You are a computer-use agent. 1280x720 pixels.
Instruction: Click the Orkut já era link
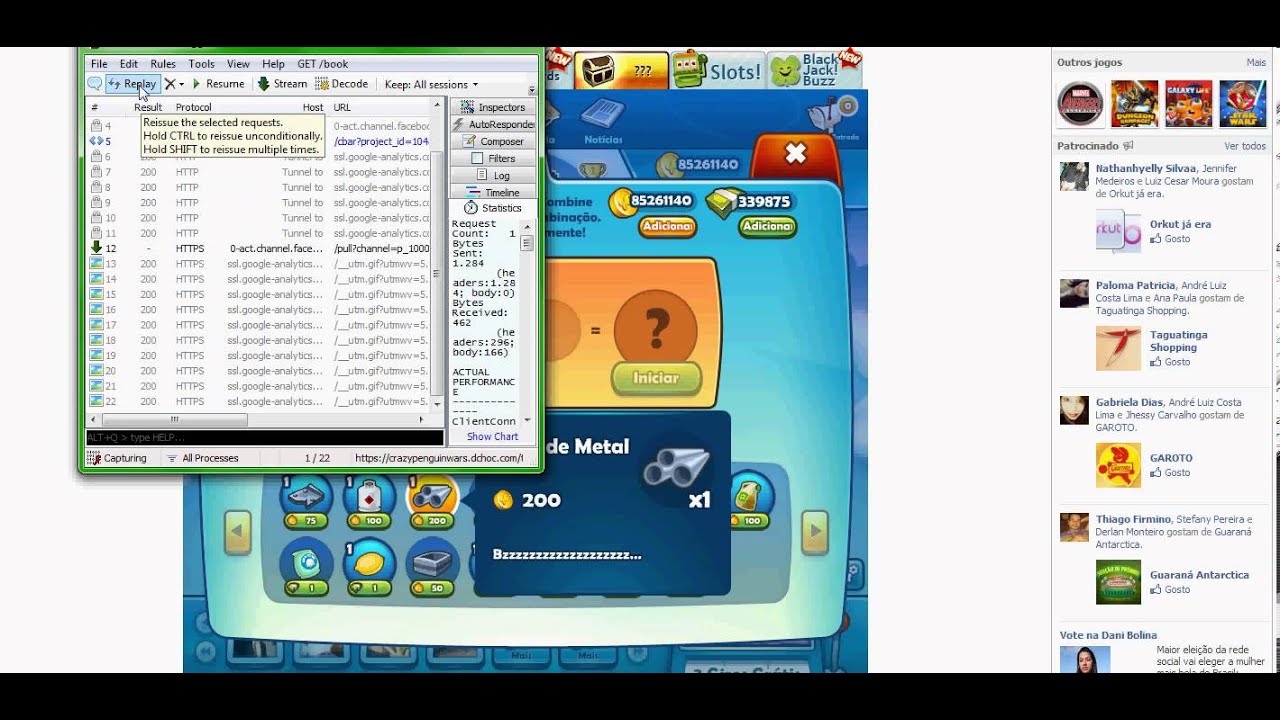[1180, 224]
